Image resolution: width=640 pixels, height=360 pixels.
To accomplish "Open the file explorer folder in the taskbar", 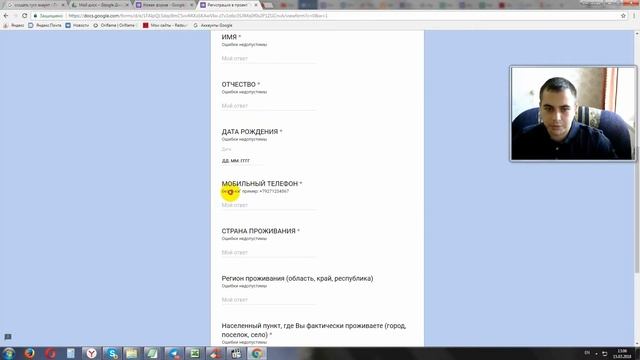I will [132, 353].
